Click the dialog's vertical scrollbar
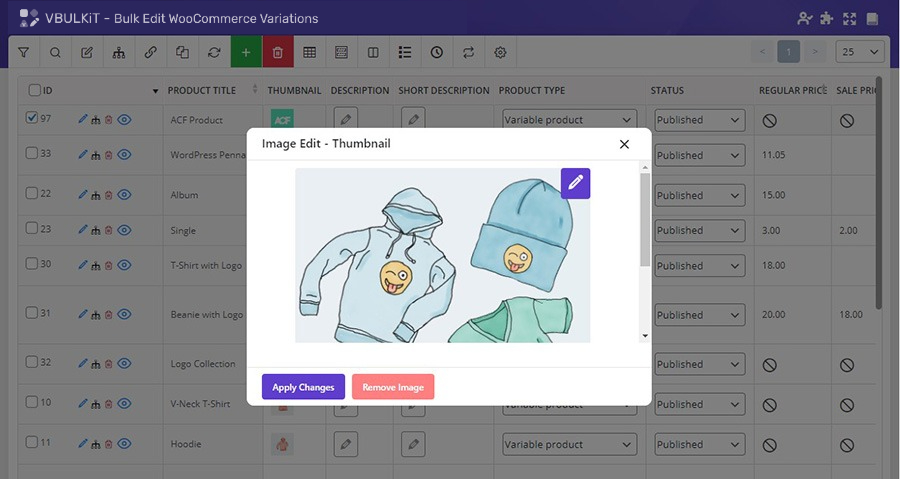The width and height of the screenshot is (900, 479). [645, 220]
